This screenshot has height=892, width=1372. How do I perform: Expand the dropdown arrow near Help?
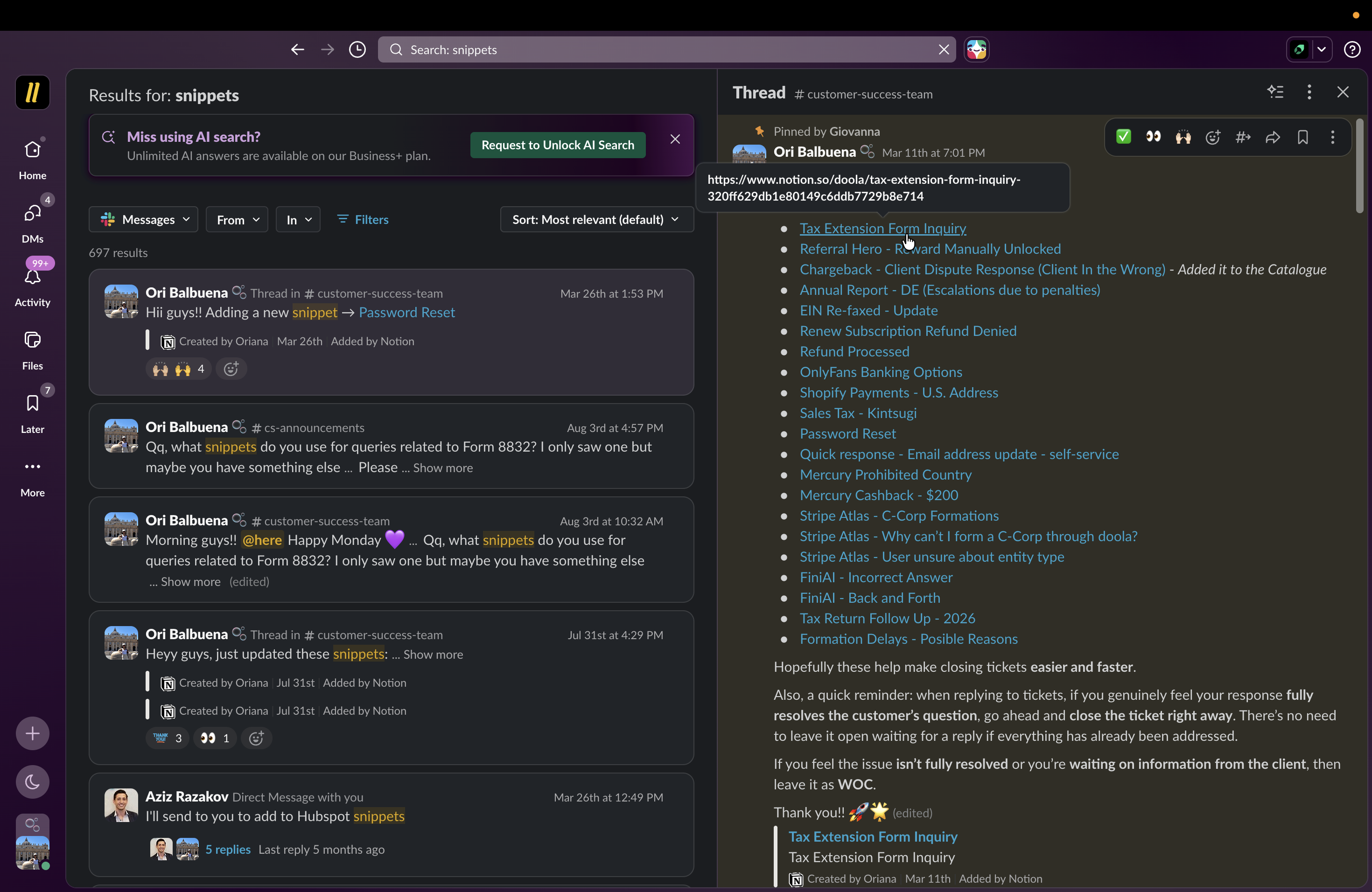click(1321, 49)
